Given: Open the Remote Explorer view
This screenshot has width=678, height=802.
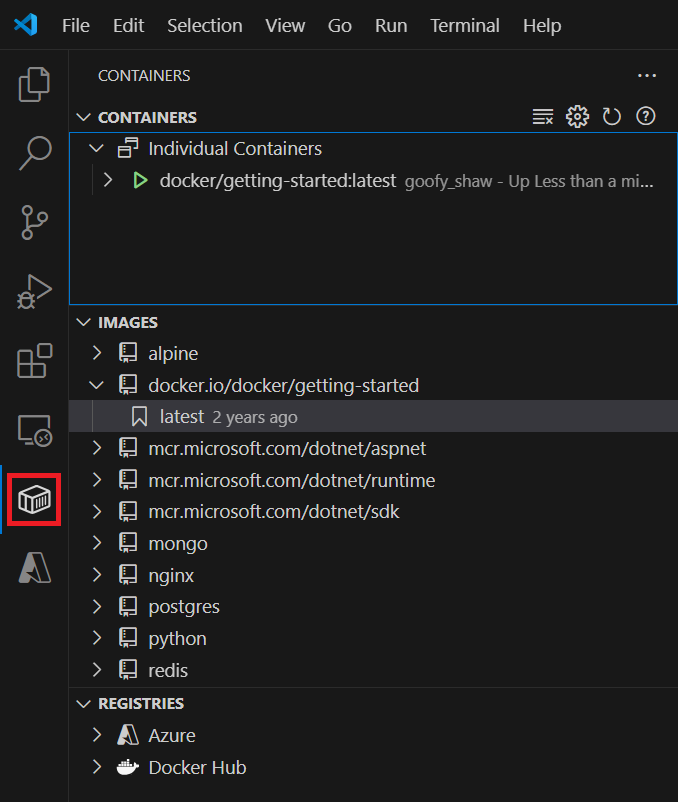Looking at the screenshot, I should pyautogui.click(x=34, y=430).
